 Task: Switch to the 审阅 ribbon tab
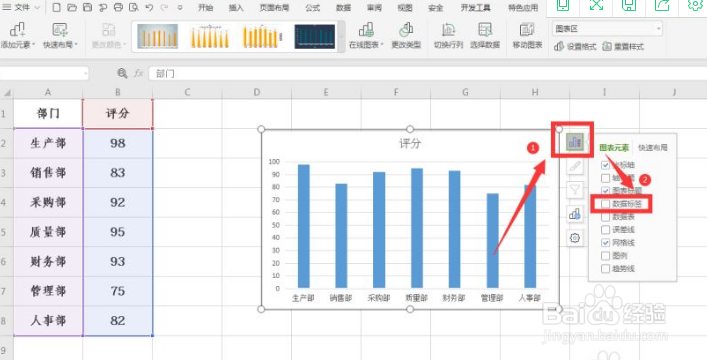374,8
